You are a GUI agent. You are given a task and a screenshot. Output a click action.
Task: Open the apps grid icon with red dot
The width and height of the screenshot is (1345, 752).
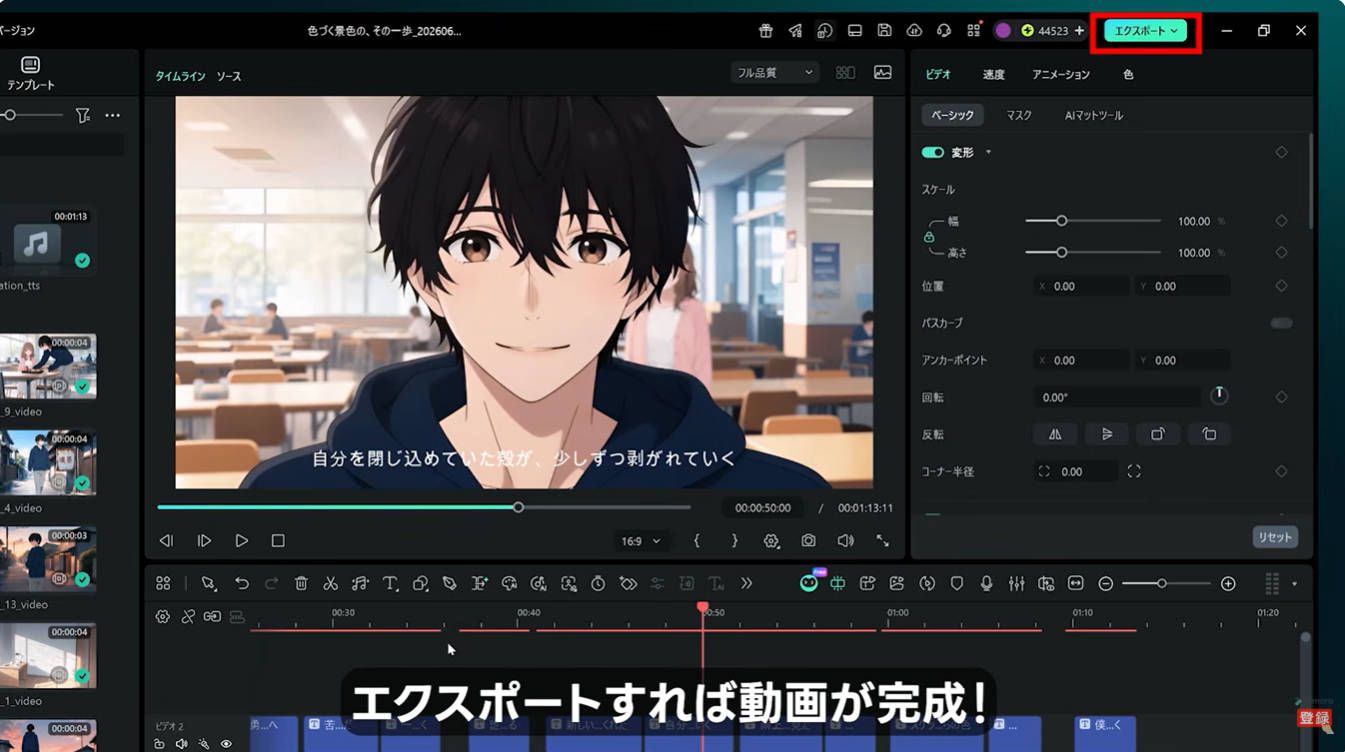coord(974,31)
